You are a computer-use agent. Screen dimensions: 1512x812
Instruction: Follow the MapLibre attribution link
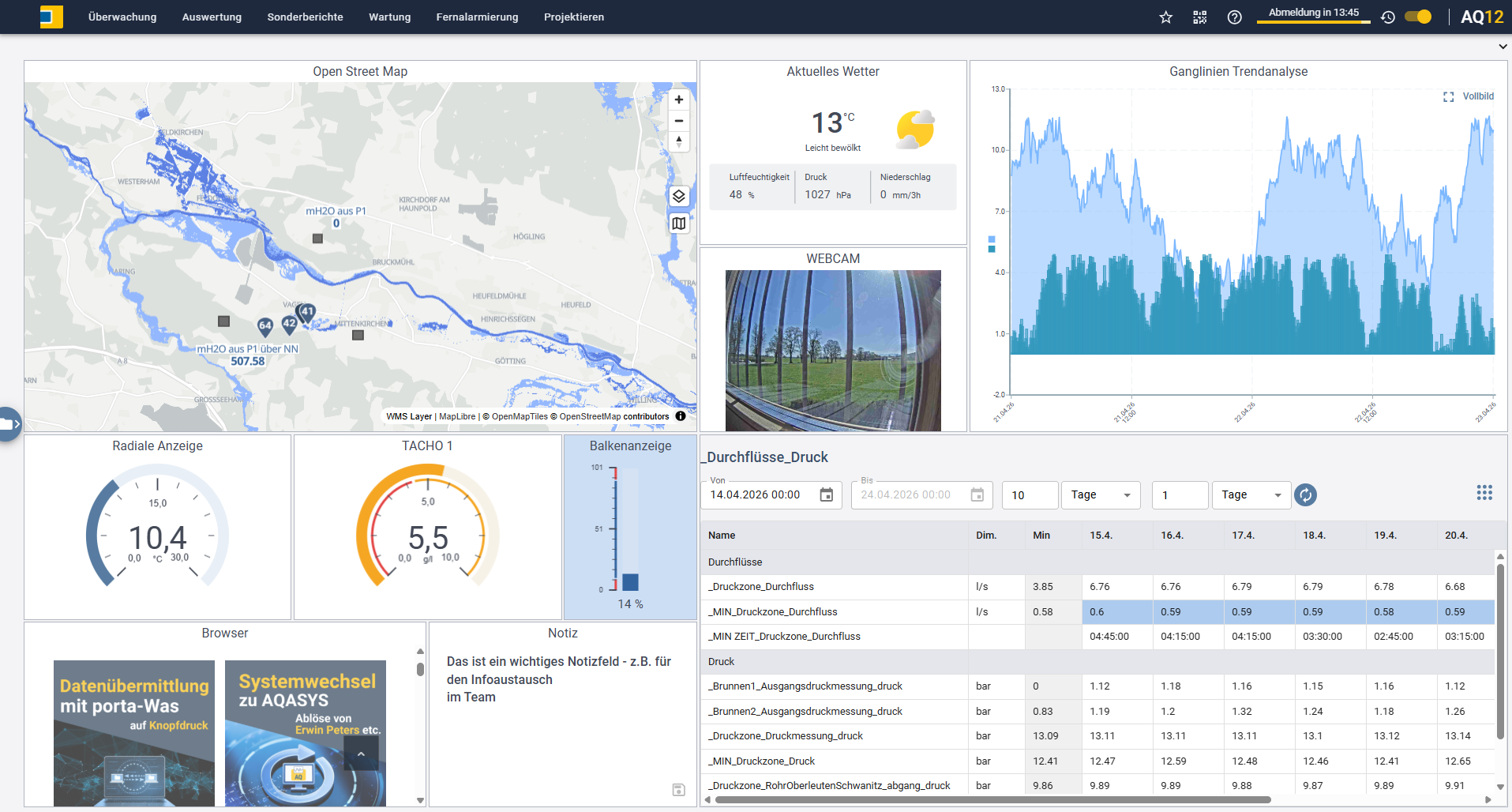point(457,416)
